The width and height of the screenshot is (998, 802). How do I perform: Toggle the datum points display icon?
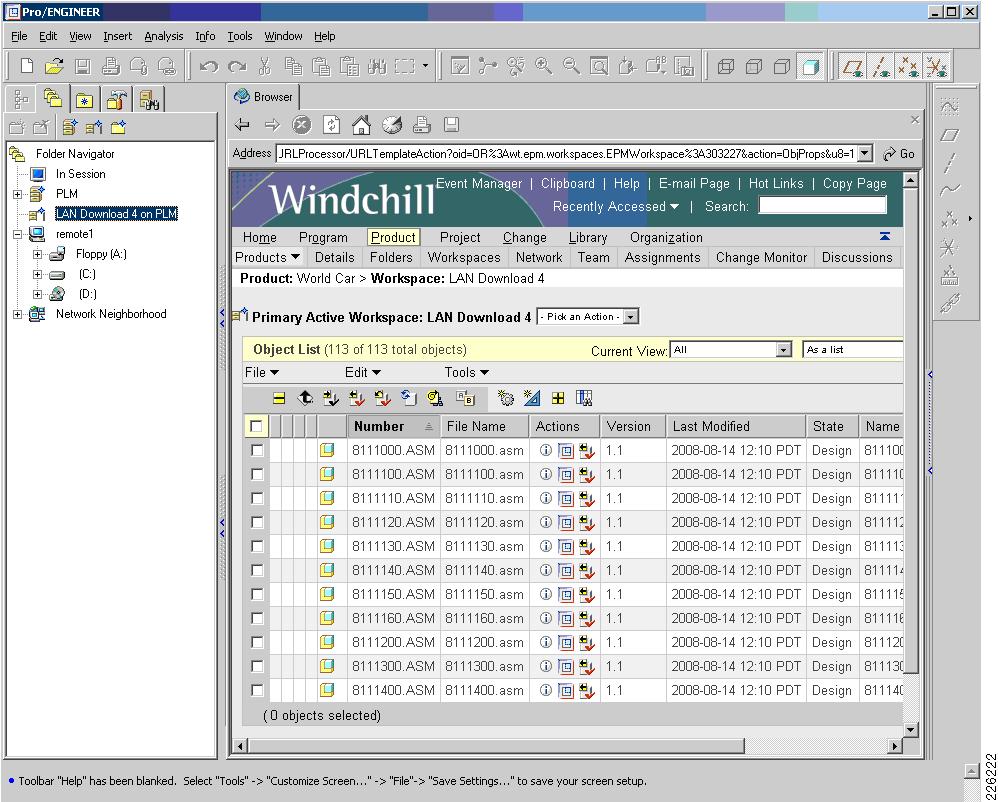(909, 66)
